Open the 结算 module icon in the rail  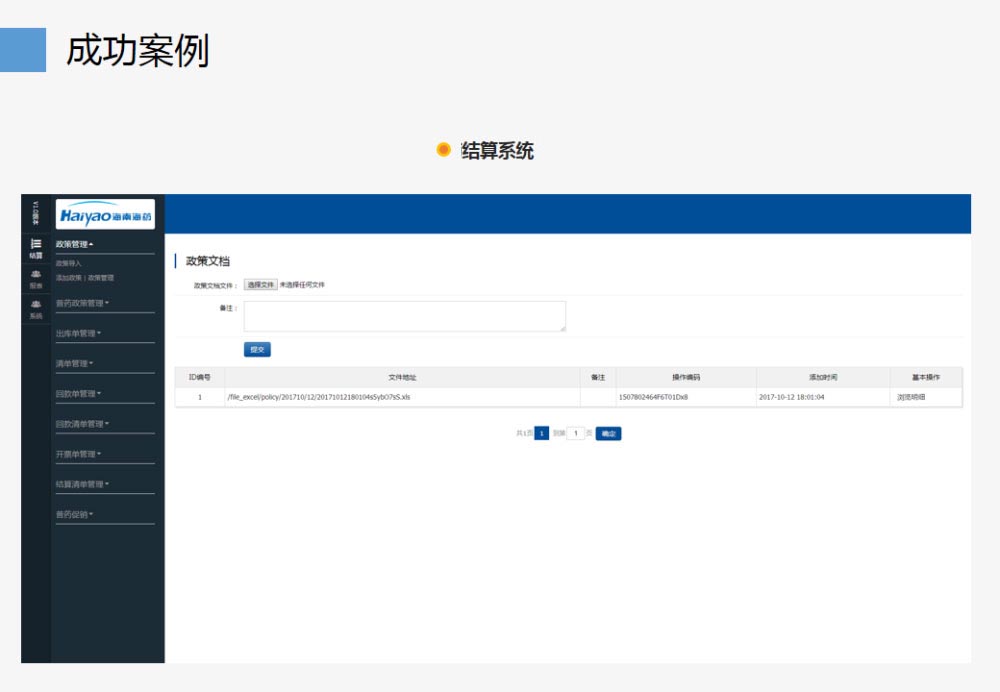click(x=36, y=248)
